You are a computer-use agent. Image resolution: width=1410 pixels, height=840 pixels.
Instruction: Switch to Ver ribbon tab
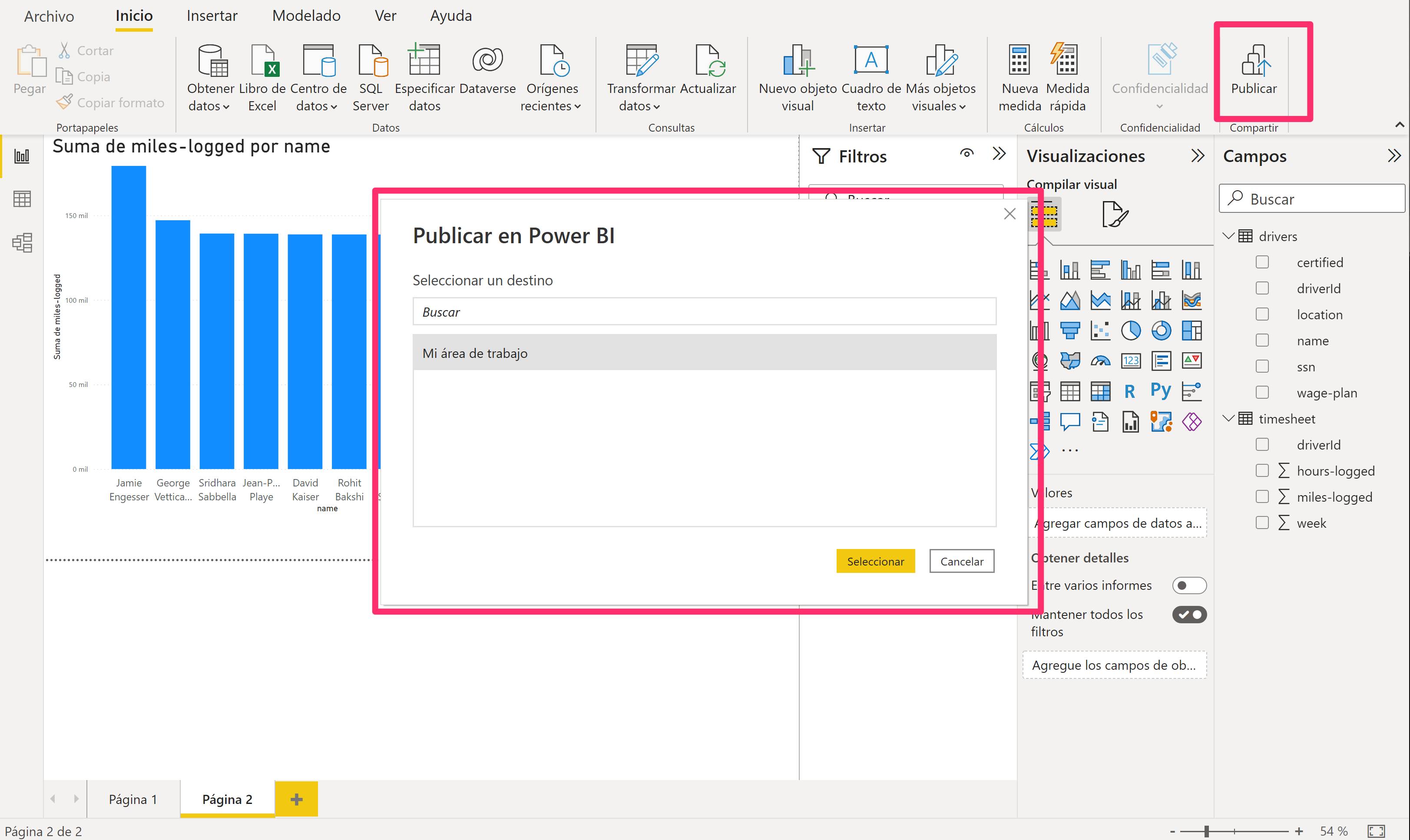pyautogui.click(x=385, y=16)
